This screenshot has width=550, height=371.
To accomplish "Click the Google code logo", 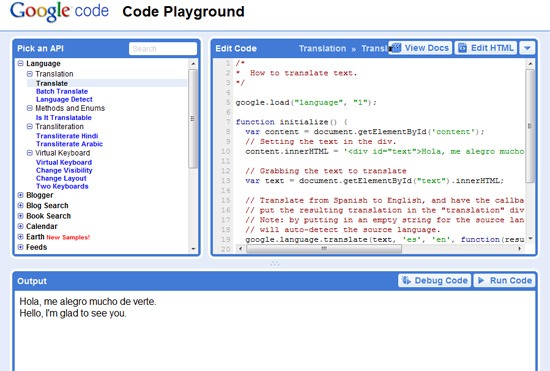I will tap(59, 12).
